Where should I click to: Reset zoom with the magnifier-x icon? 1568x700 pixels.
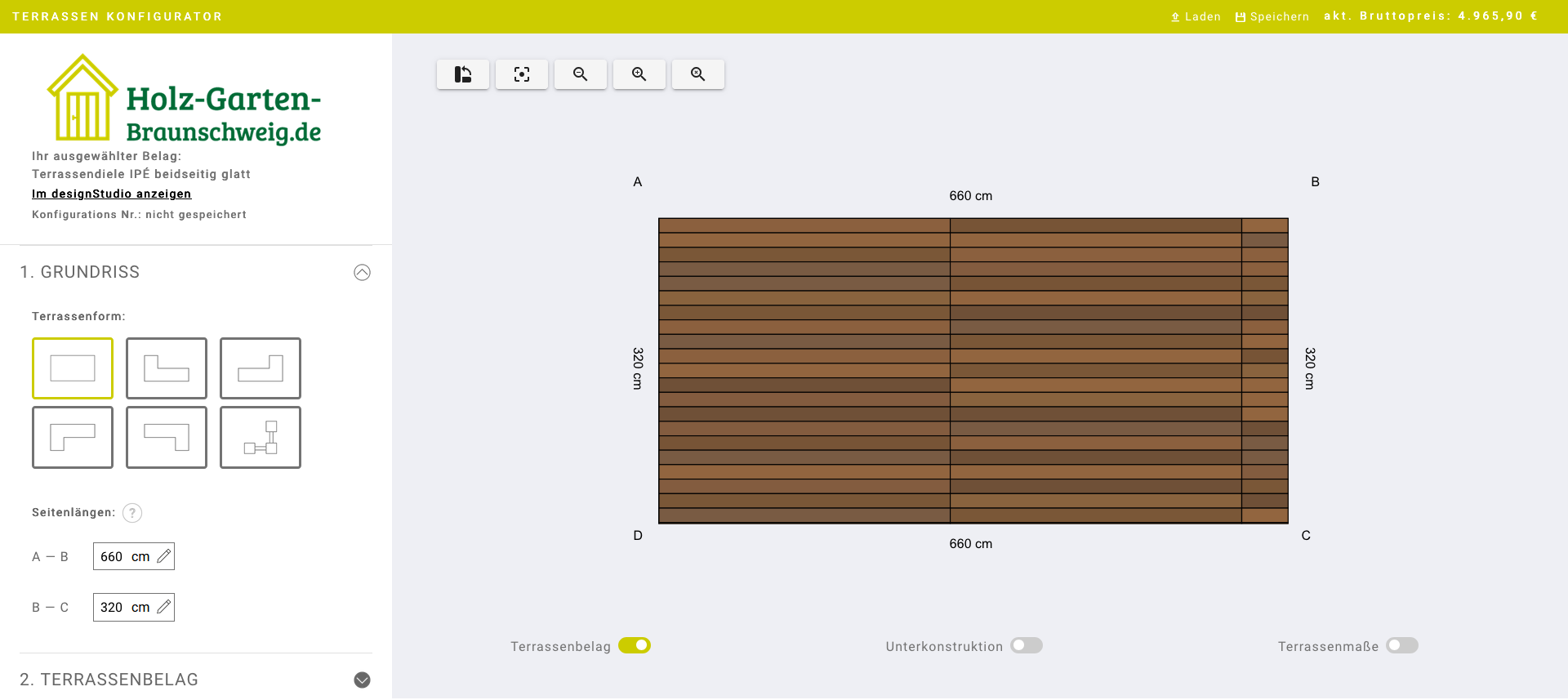click(698, 74)
